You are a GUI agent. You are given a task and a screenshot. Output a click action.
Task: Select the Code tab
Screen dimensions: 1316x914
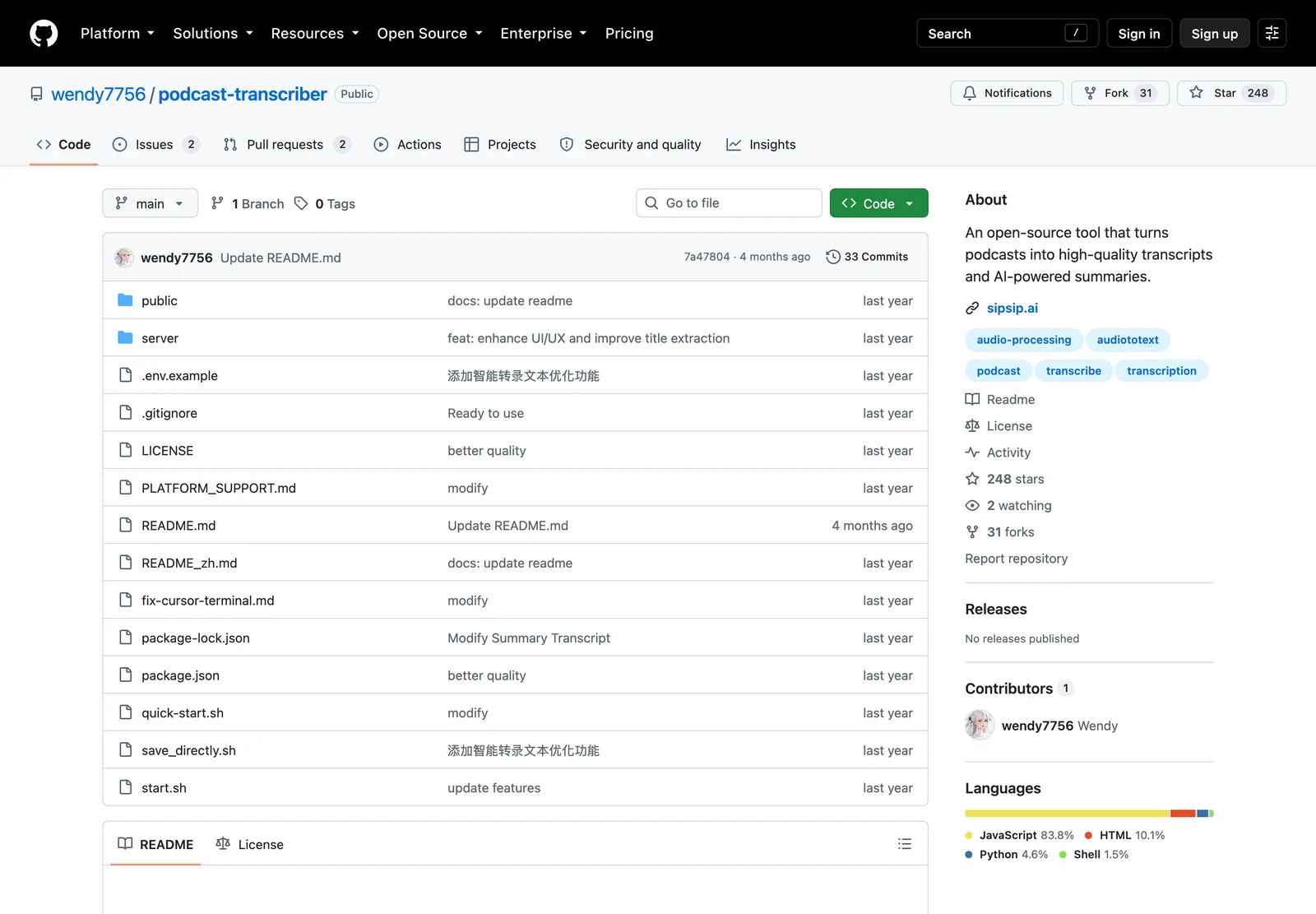pyautogui.click(x=63, y=145)
